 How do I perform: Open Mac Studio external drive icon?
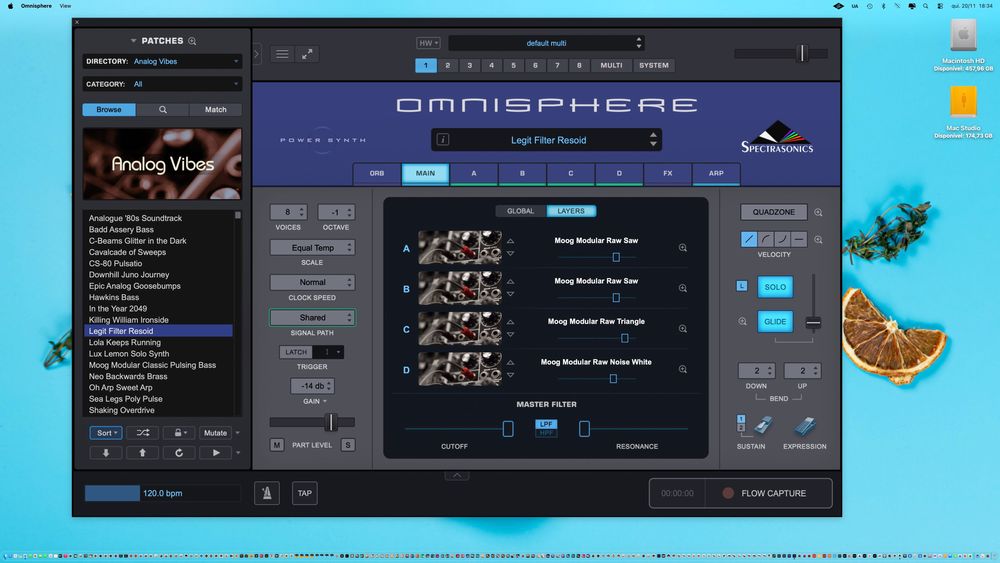click(963, 102)
